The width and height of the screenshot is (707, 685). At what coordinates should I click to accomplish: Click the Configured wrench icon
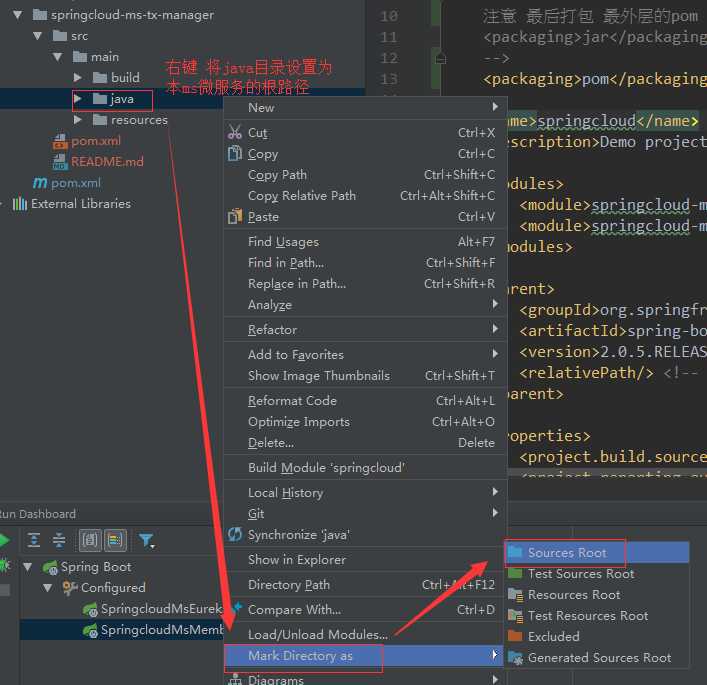click(x=70, y=587)
